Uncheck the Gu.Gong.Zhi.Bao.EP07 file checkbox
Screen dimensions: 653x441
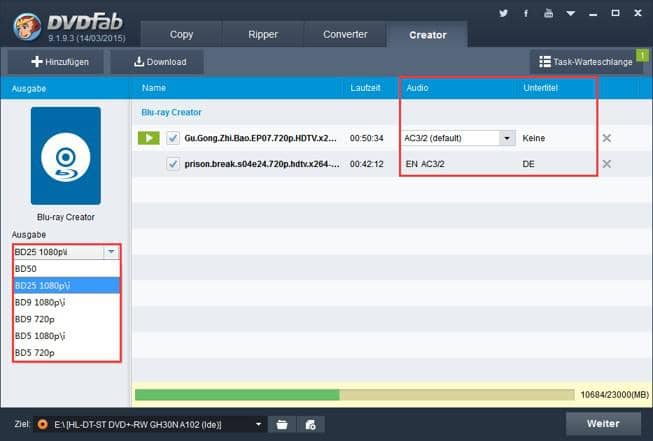coord(173,138)
